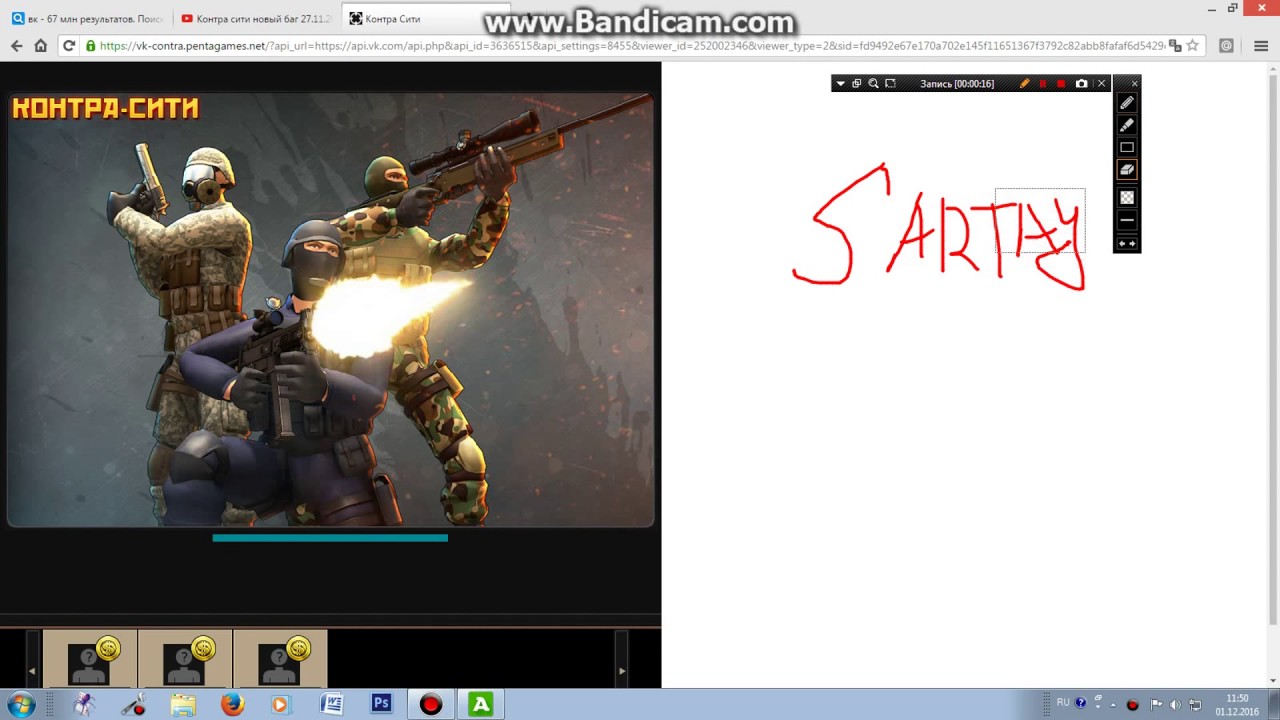Open the Chrome home page button
The height and width of the screenshot is (720, 1280).
41,46
